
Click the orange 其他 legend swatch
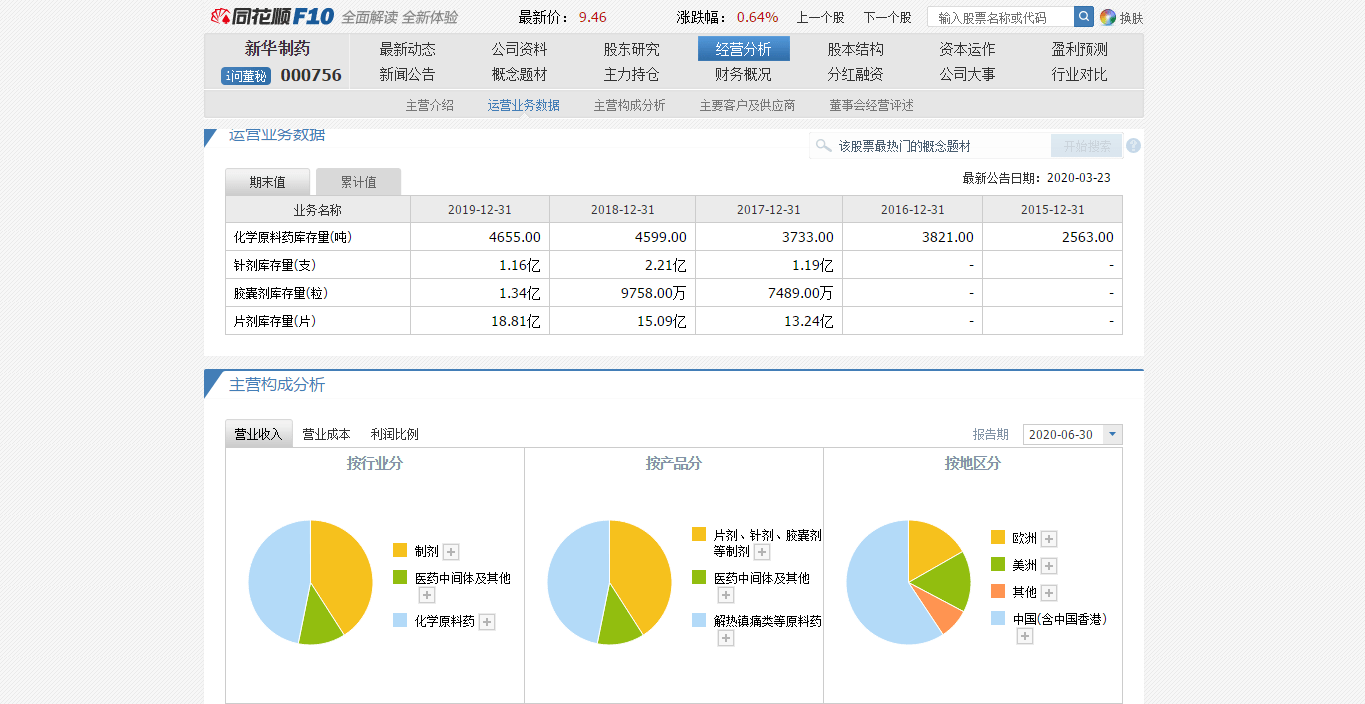point(998,591)
